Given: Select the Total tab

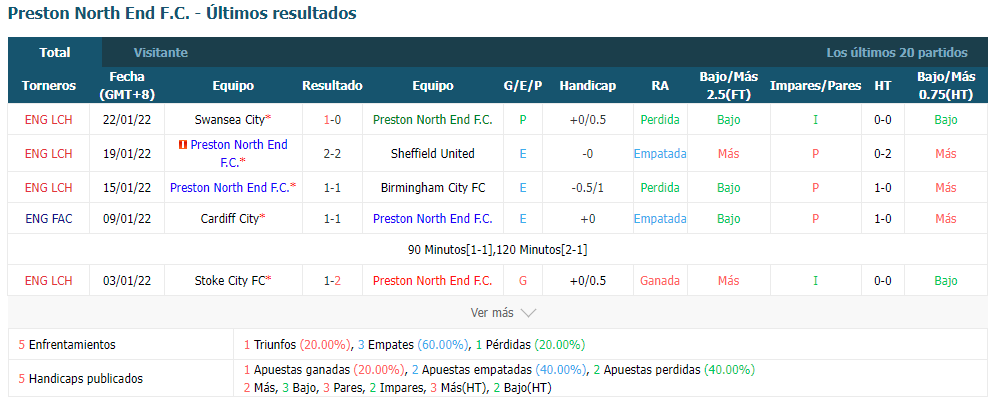Looking at the screenshot, I should coord(55,52).
